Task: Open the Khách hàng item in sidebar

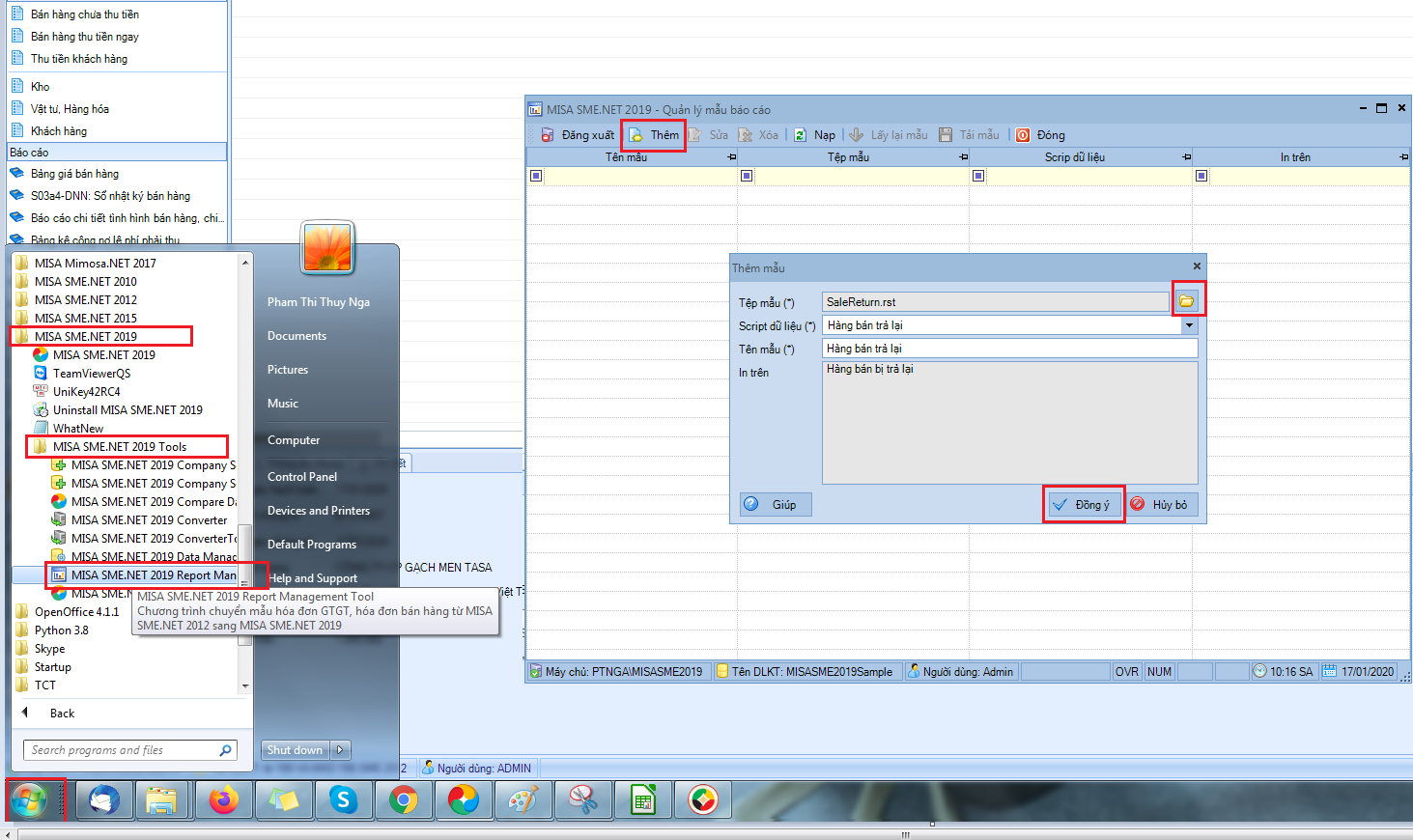Action: click(x=58, y=131)
